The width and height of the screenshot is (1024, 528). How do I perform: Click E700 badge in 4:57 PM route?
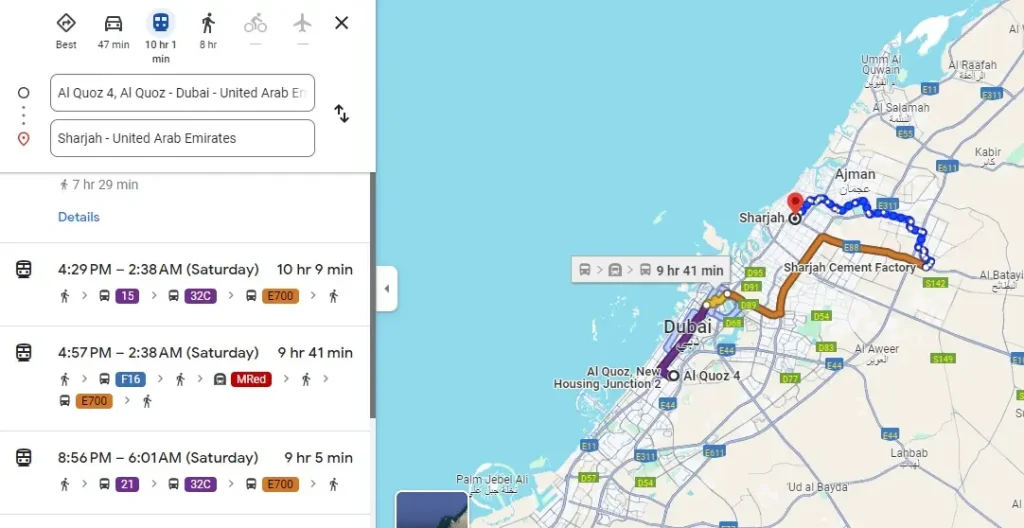click(94, 401)
